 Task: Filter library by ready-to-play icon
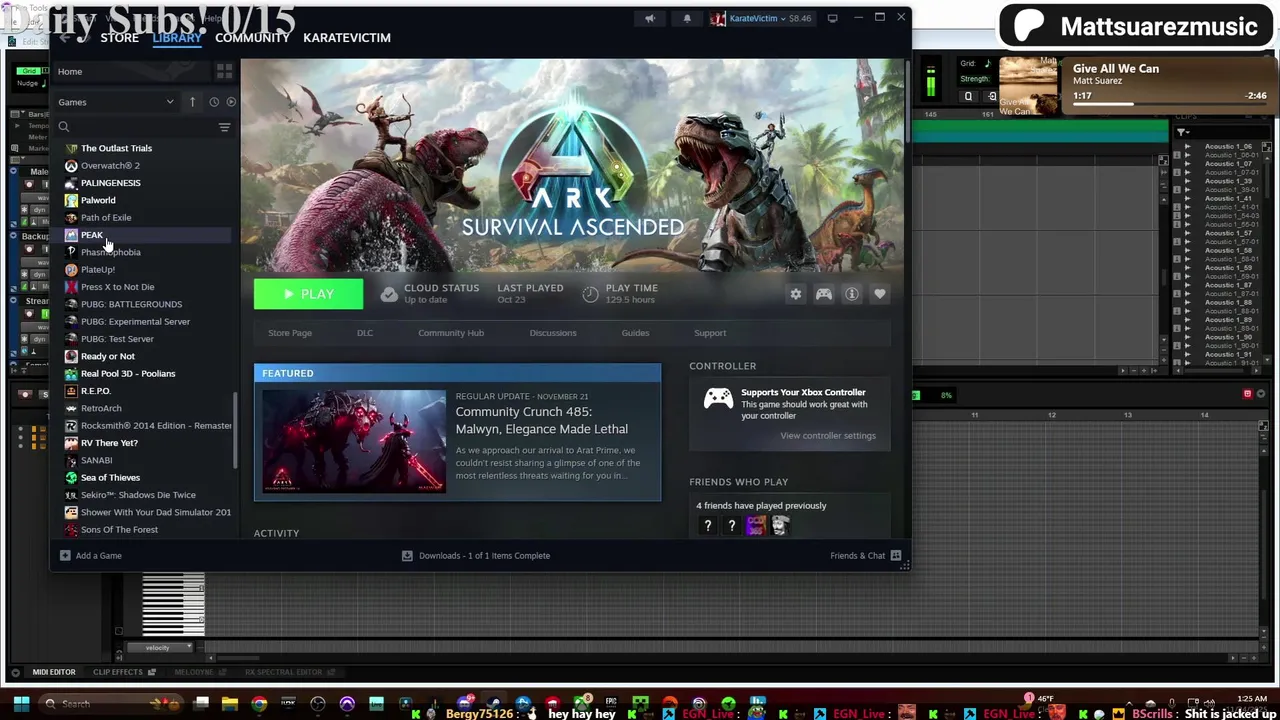(231, 102)
